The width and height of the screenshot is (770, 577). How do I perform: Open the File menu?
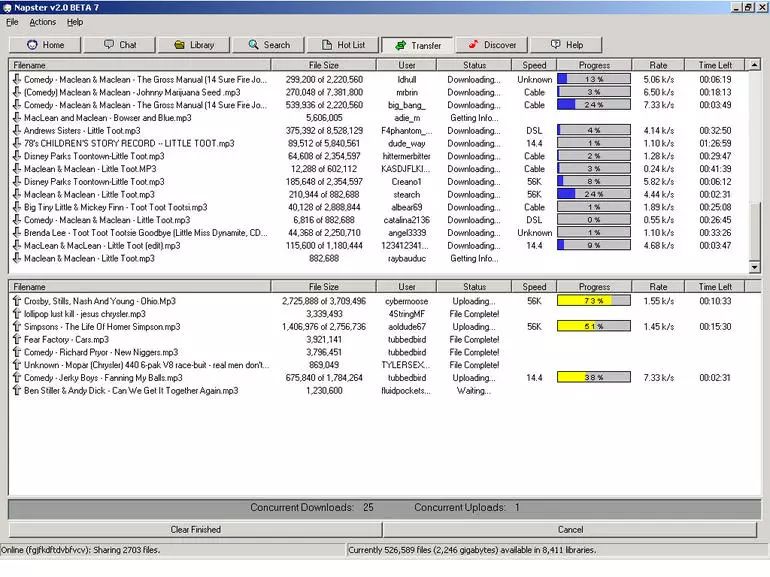(12, 22)
